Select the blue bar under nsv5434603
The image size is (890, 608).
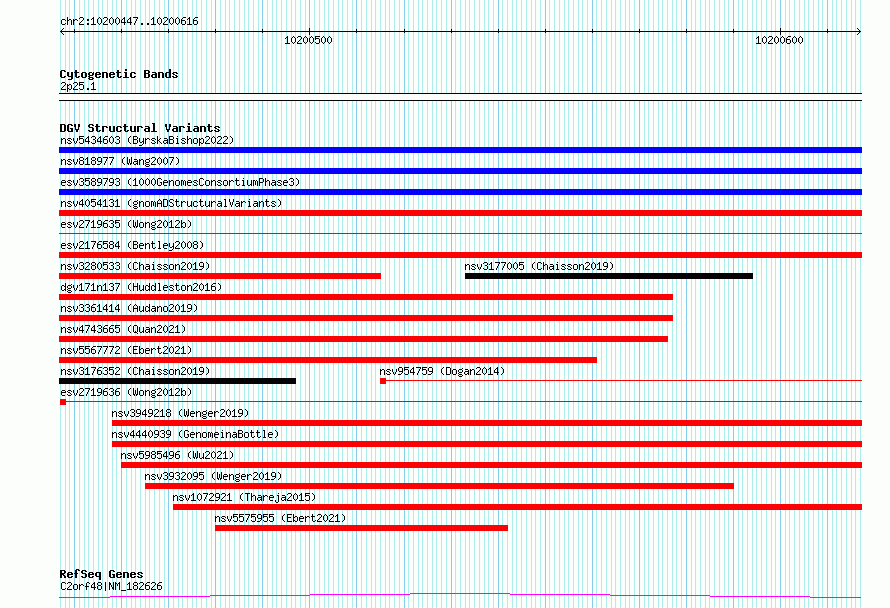(460, 150)
